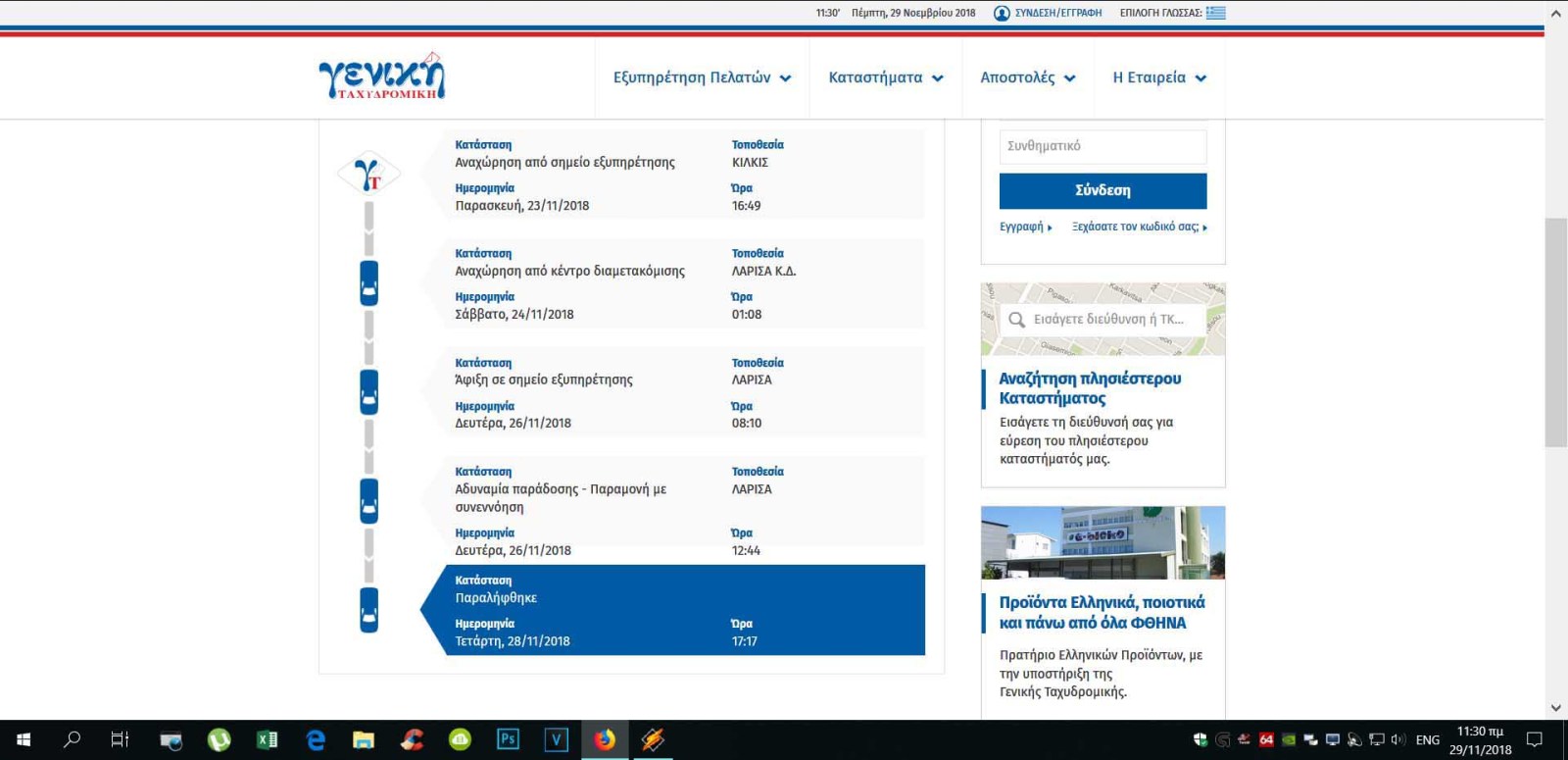Click the Συνθηματικό password field
Viewport: 1568px width, 760px height.
(x=1102, y=146)
